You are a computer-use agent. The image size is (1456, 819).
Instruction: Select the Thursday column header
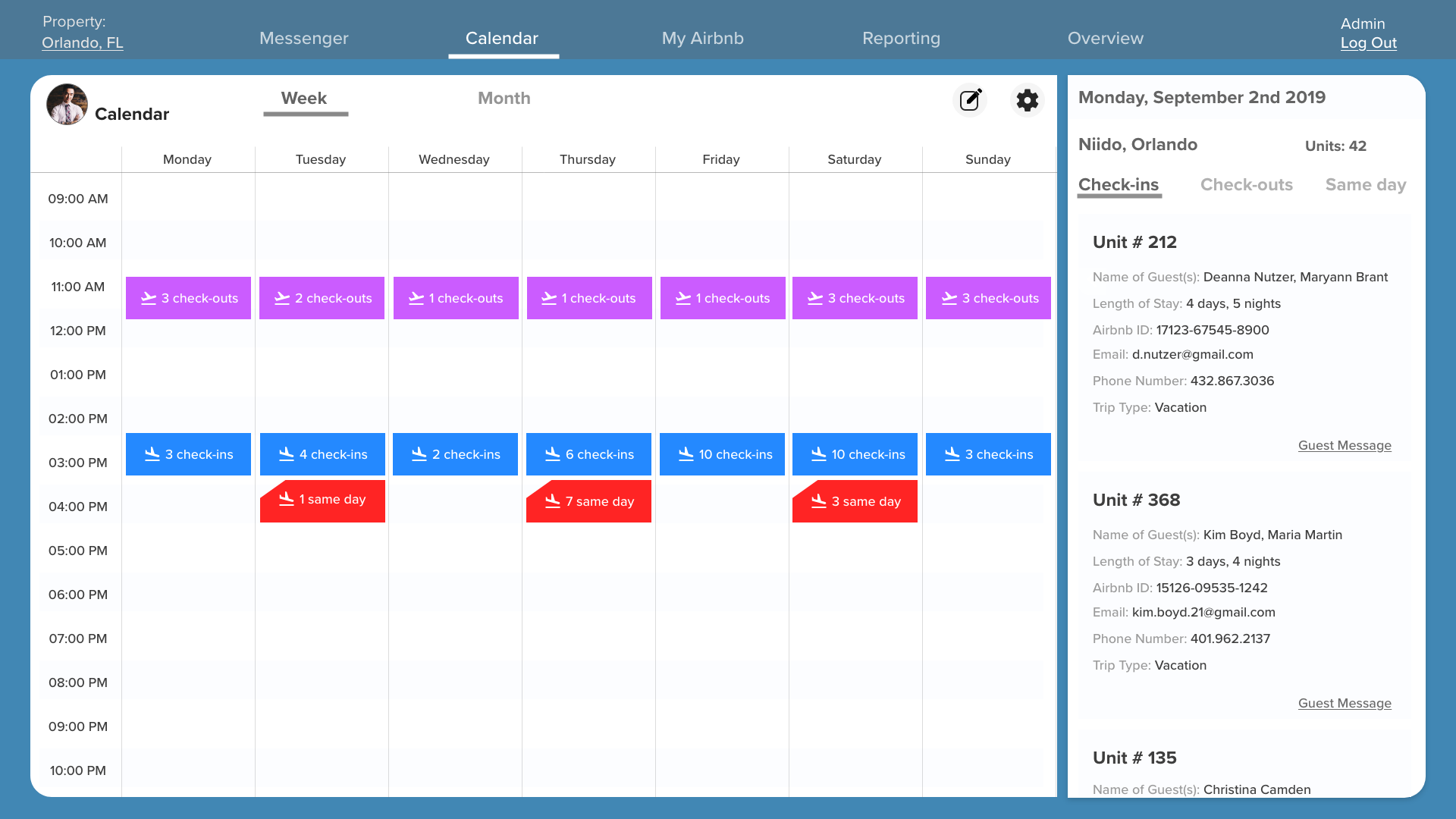588,159
